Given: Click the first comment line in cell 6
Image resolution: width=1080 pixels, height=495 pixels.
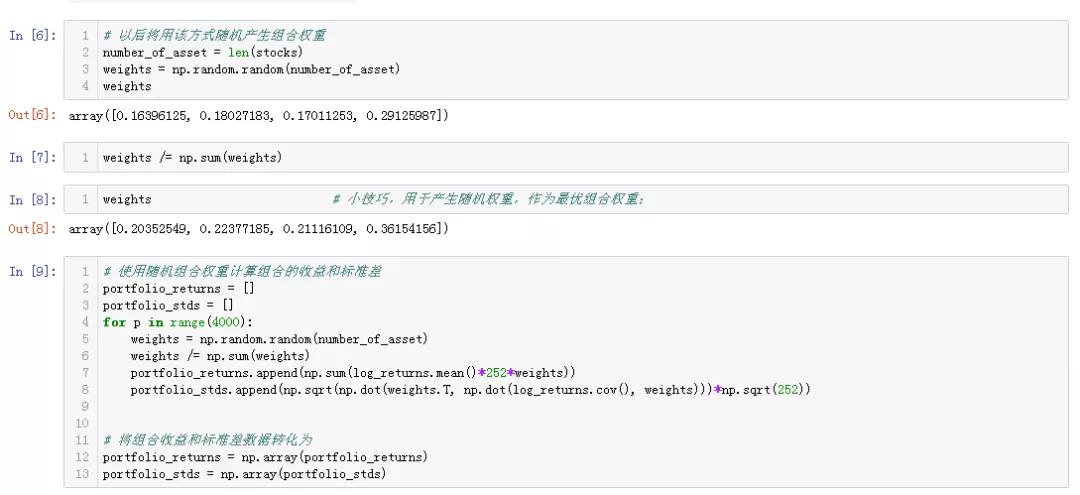Looking at the screenshot, I should tap(214, 35).
